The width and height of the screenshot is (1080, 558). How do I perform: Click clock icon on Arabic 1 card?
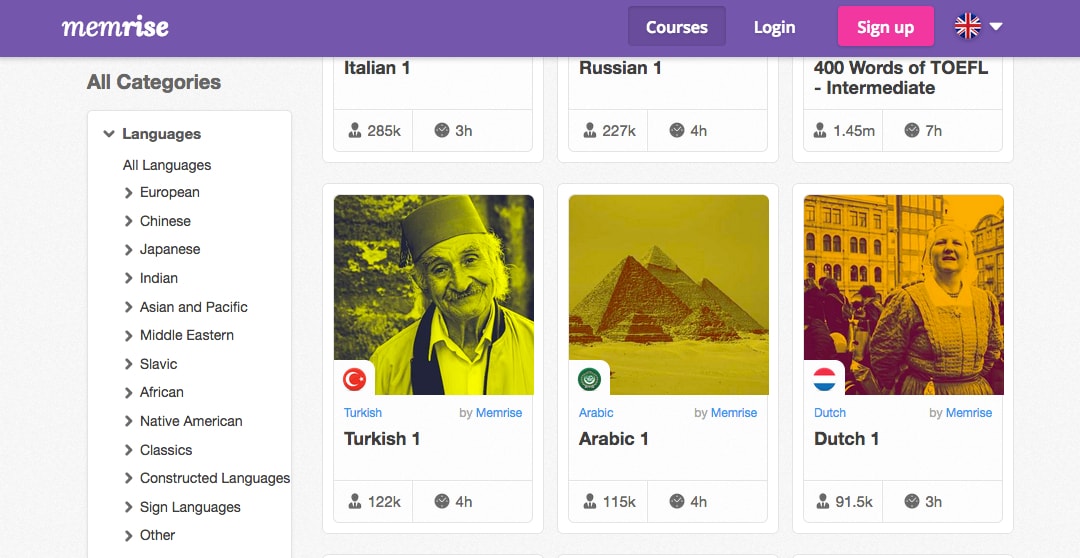[x=677, y=502]
